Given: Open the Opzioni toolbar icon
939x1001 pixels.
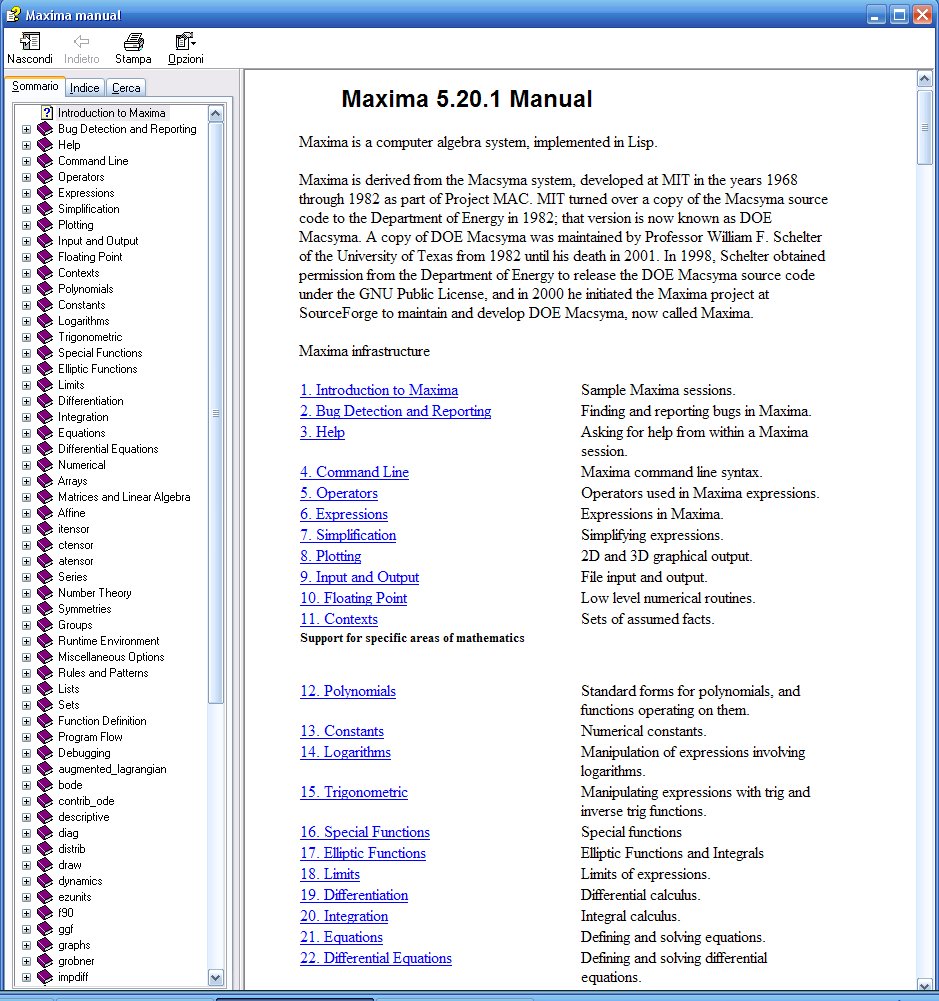Looking at the screenshot, I should [x=185, y=41].
